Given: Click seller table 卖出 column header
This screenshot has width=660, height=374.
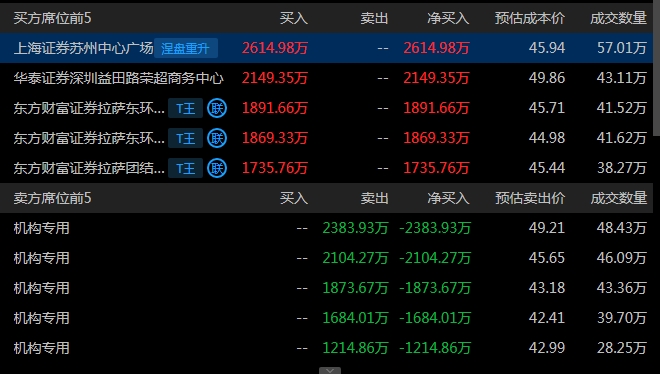Looking at the screenshot, I should click(x=374, y=198).
